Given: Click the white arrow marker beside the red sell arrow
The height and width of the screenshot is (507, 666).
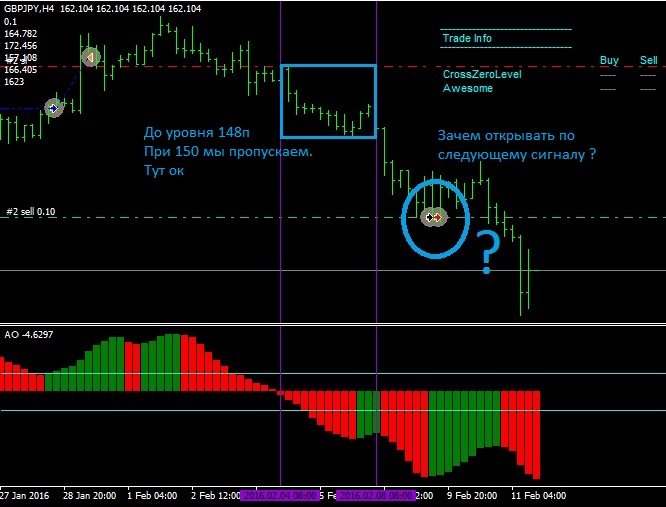Looking at the screenshot, I should (x=429, y=217).
